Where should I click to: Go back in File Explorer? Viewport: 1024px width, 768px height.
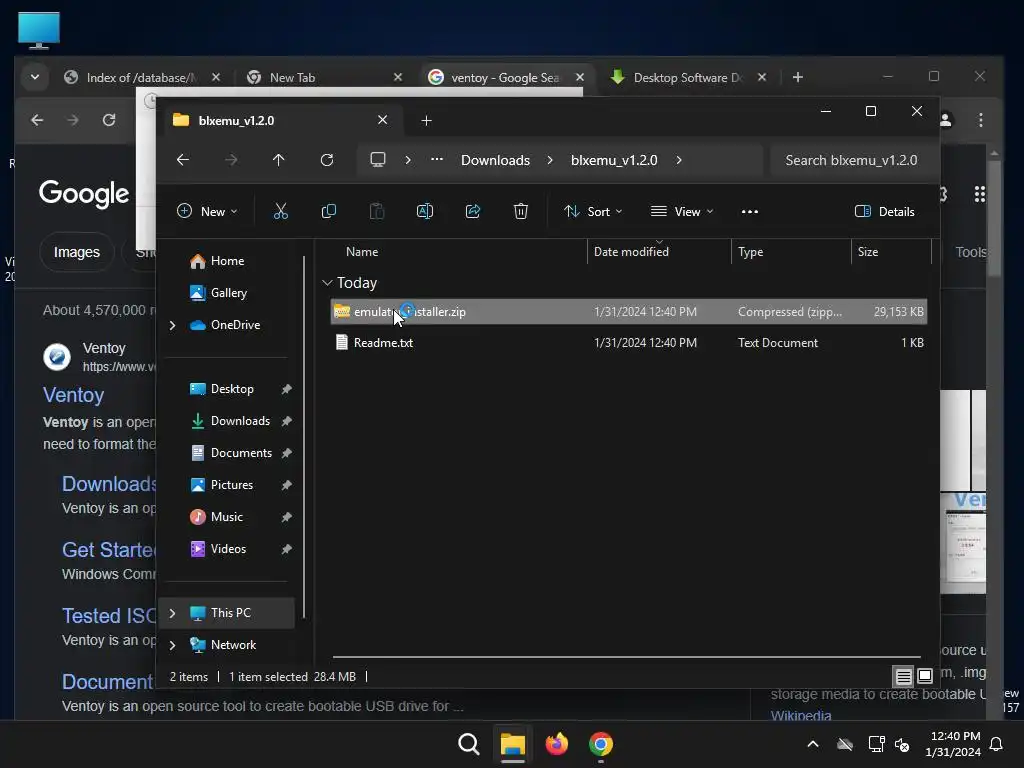click(x=183, y=160)
